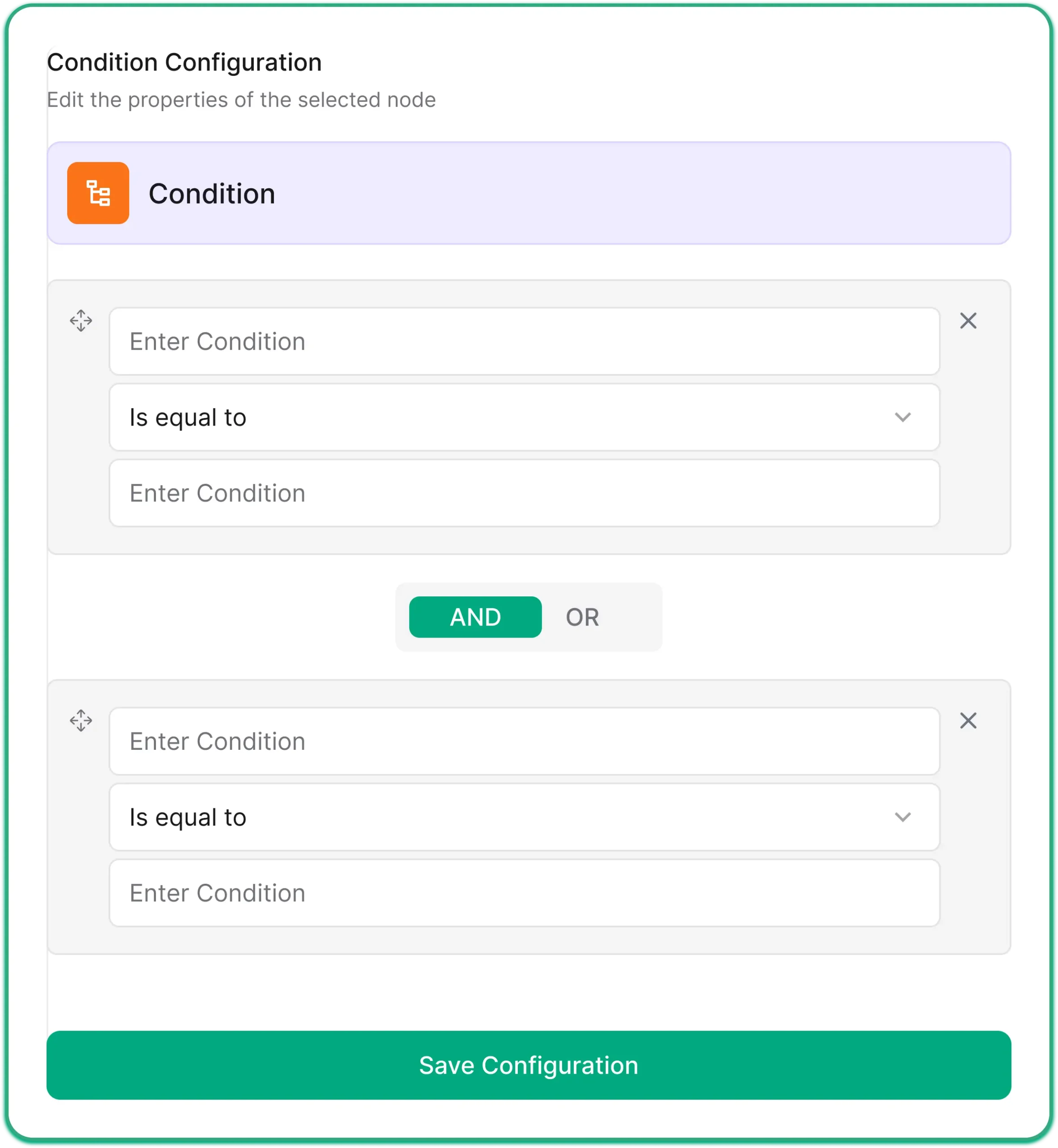Screen dimensions: 1058x1148
Task: Click the drag handle of the second condition block
Action: (x=81, y=721)
